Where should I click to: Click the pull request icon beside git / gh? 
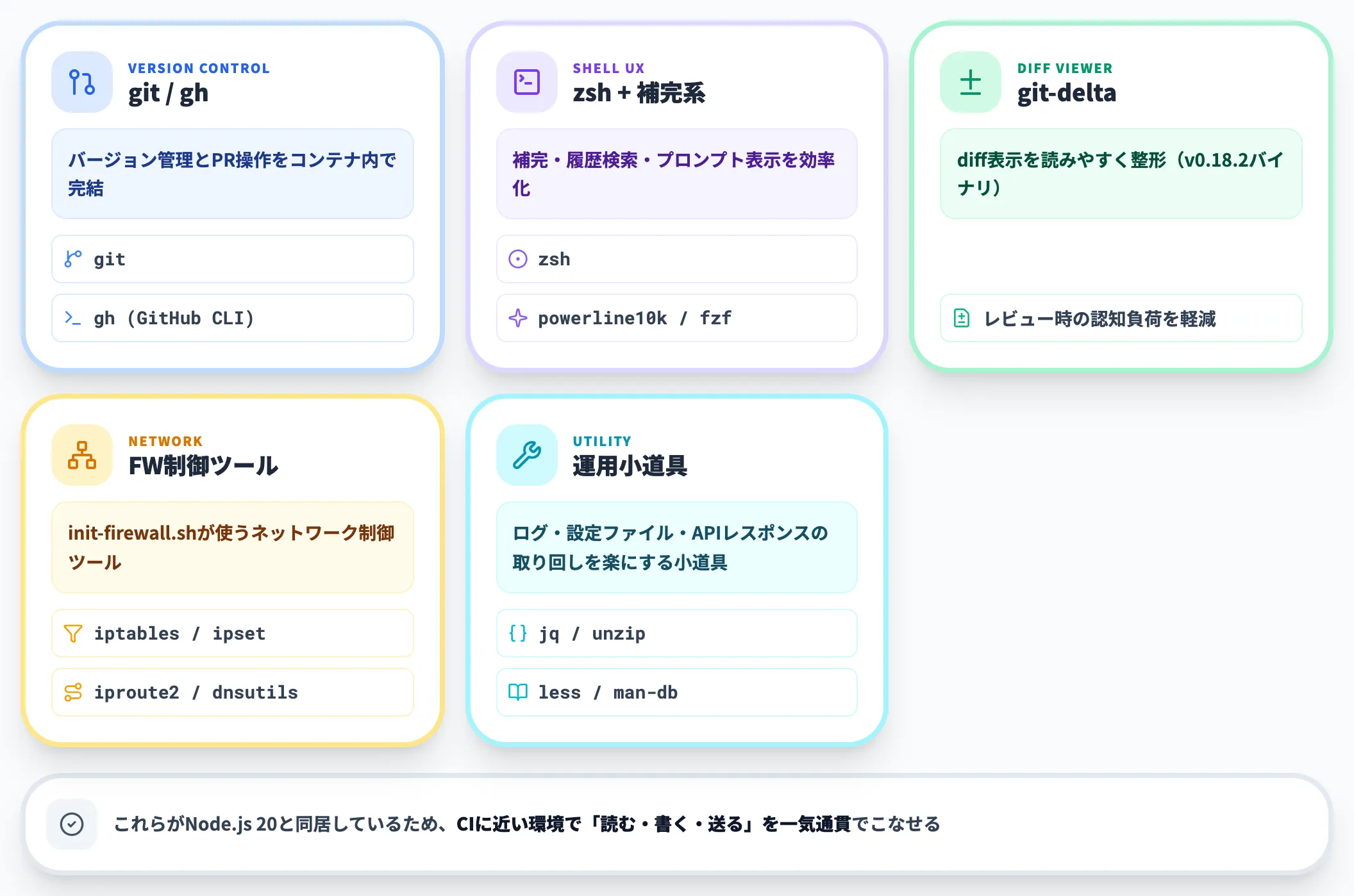[82, 82]
